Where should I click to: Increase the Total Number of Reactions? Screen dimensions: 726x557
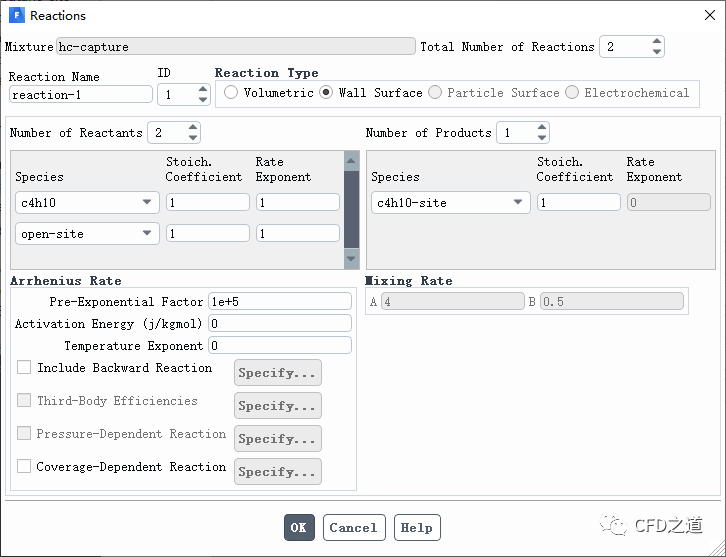pyautogui.click(x=657, y=42)
